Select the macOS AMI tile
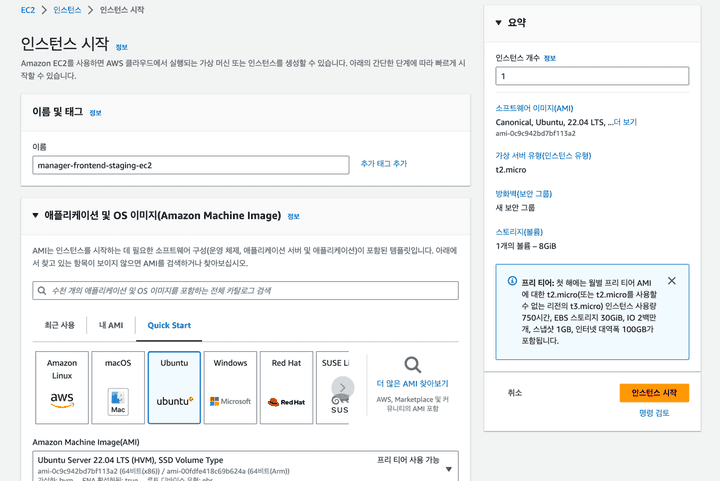 click(118, 387)
